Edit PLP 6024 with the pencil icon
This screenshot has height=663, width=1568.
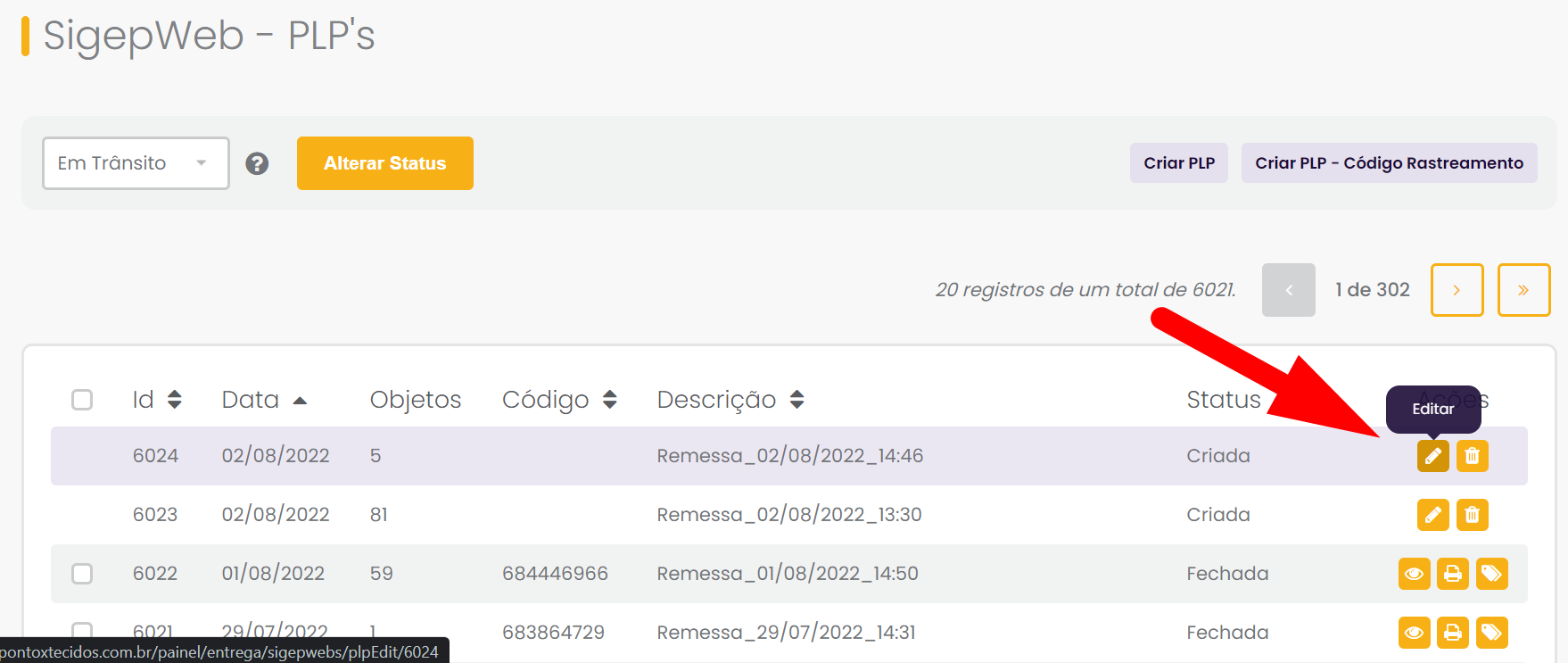tap(1432, 456)
